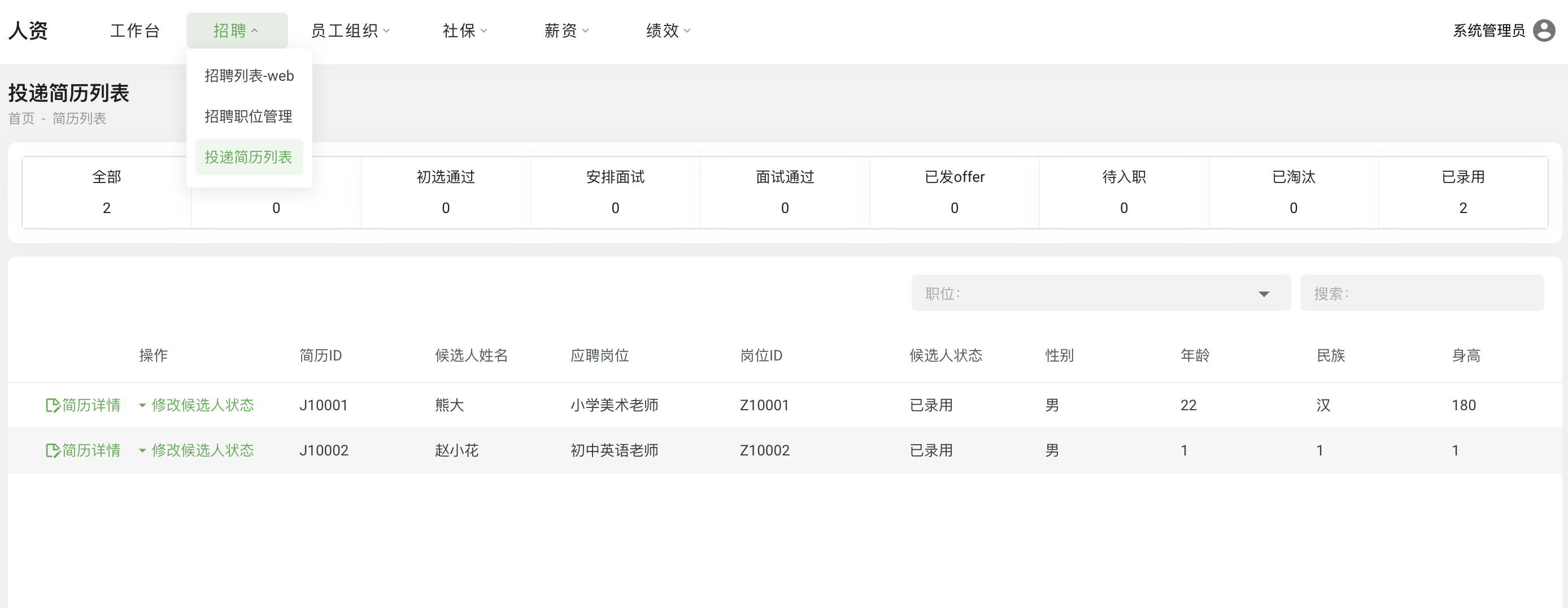Show 安排面试 candidates tab
The image size is (1568, 608).
click(615, 192)
